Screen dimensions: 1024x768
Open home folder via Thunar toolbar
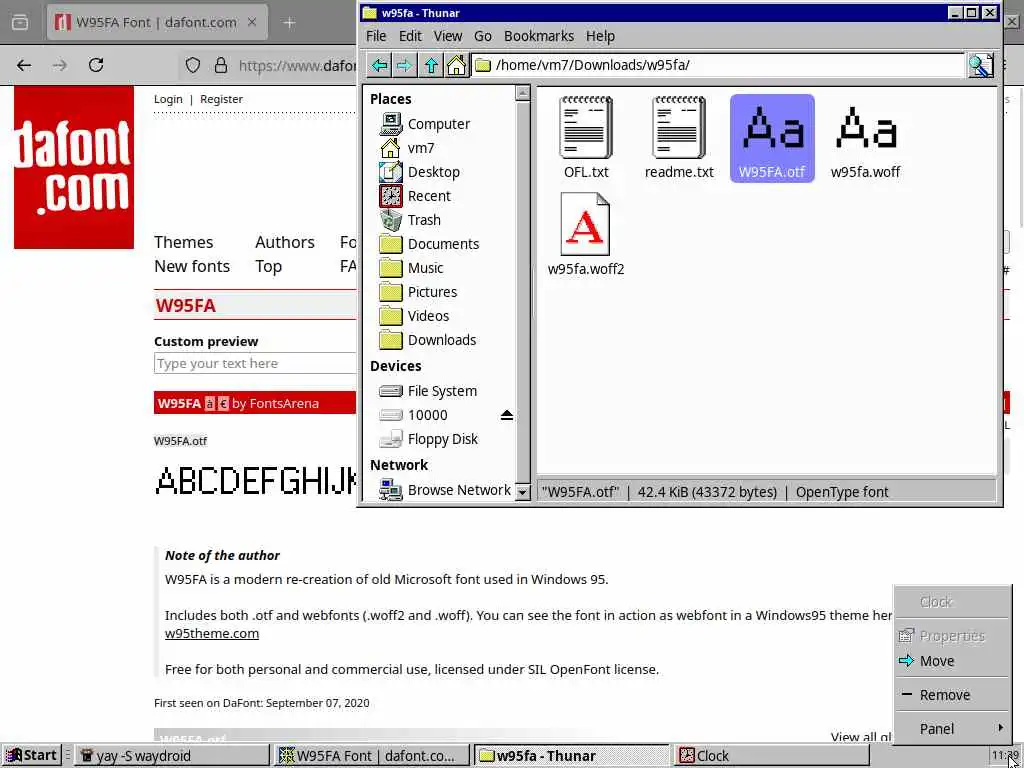click(x=456, y=65)
